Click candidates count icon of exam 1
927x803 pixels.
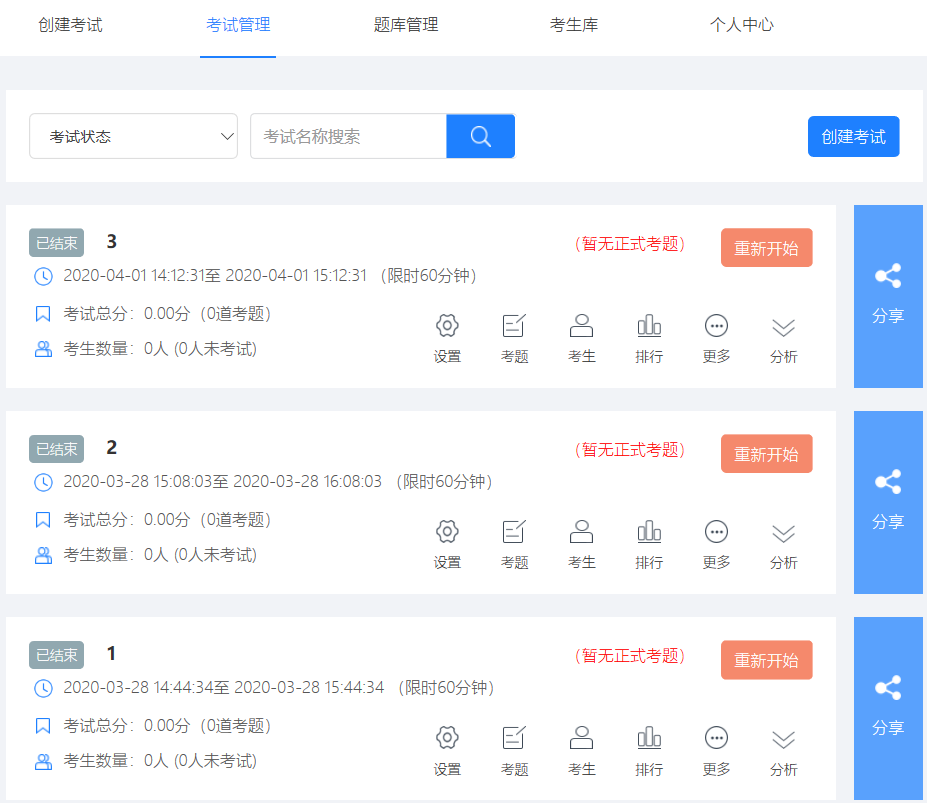click(x=43, y=761)
